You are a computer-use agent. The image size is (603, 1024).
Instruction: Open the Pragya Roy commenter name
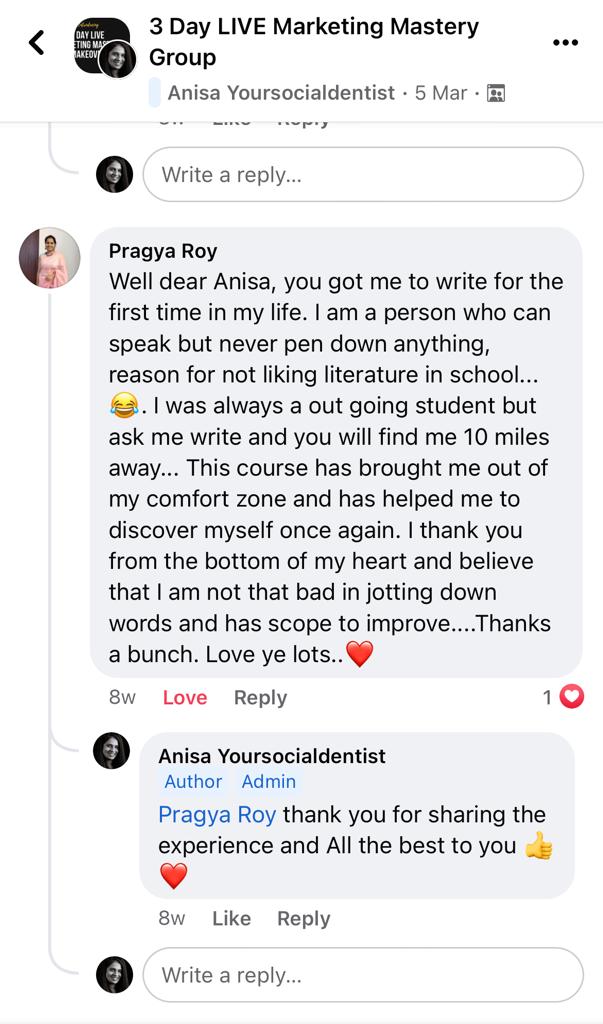(x=163, y=251)
